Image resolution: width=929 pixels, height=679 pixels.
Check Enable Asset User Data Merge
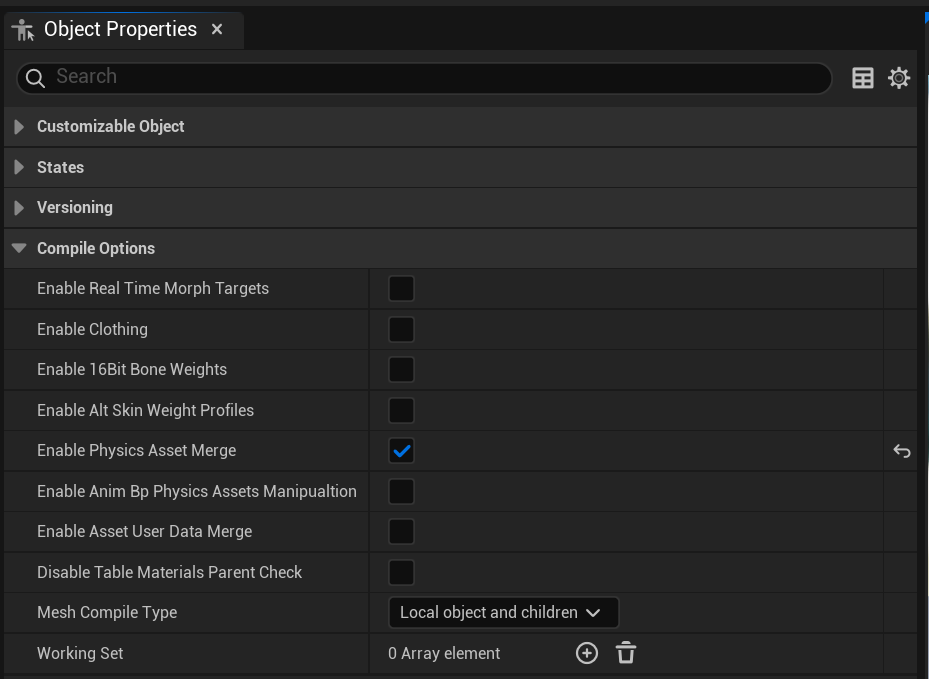click(401, 531)
